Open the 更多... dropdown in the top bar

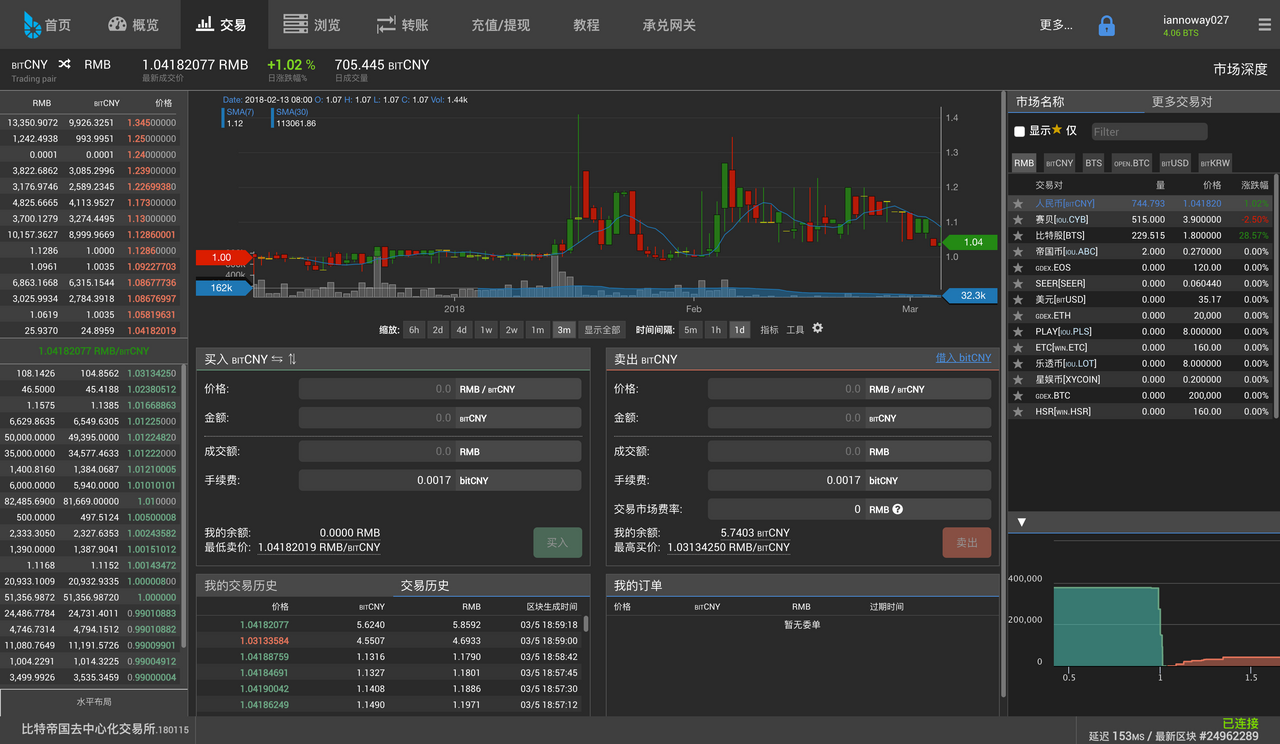click(1056, 25)
